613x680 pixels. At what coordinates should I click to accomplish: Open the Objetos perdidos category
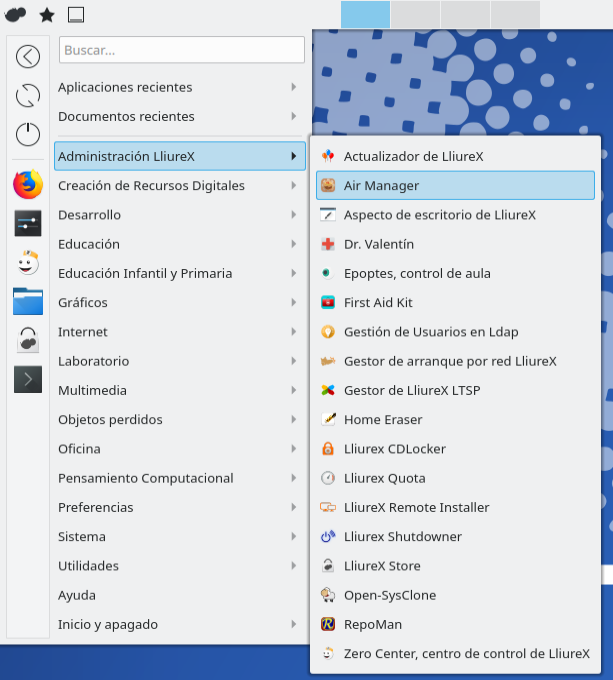[x=180, y=419]
